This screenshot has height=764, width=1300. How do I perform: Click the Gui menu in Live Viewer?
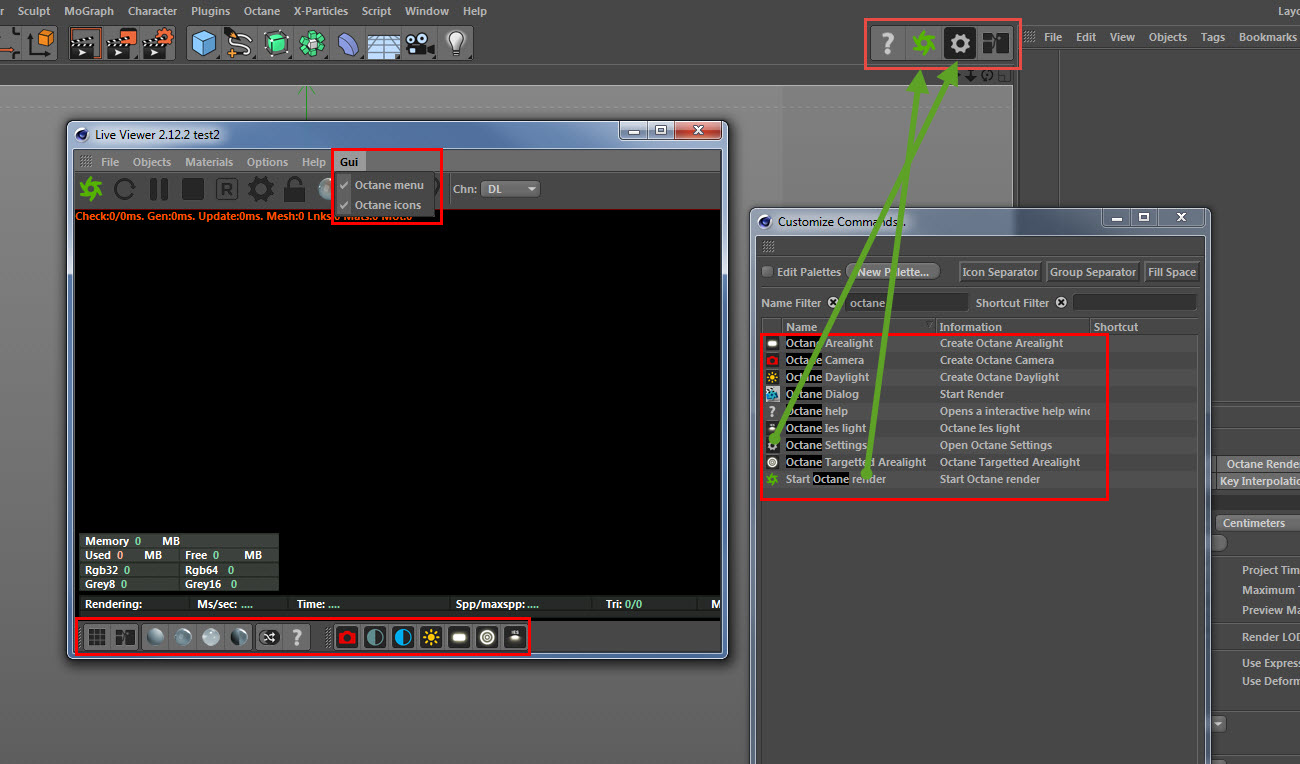coord(349,162)
